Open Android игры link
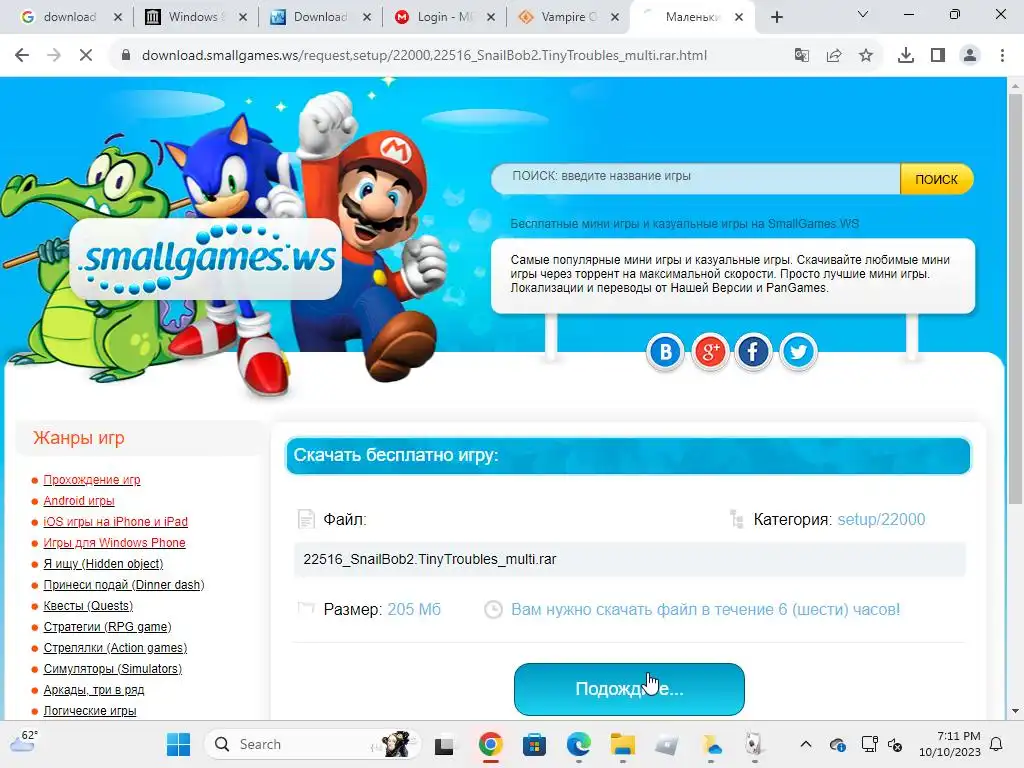Image resolution: width=1024 pixels, height=768 pixels. (x=78, y=500)
